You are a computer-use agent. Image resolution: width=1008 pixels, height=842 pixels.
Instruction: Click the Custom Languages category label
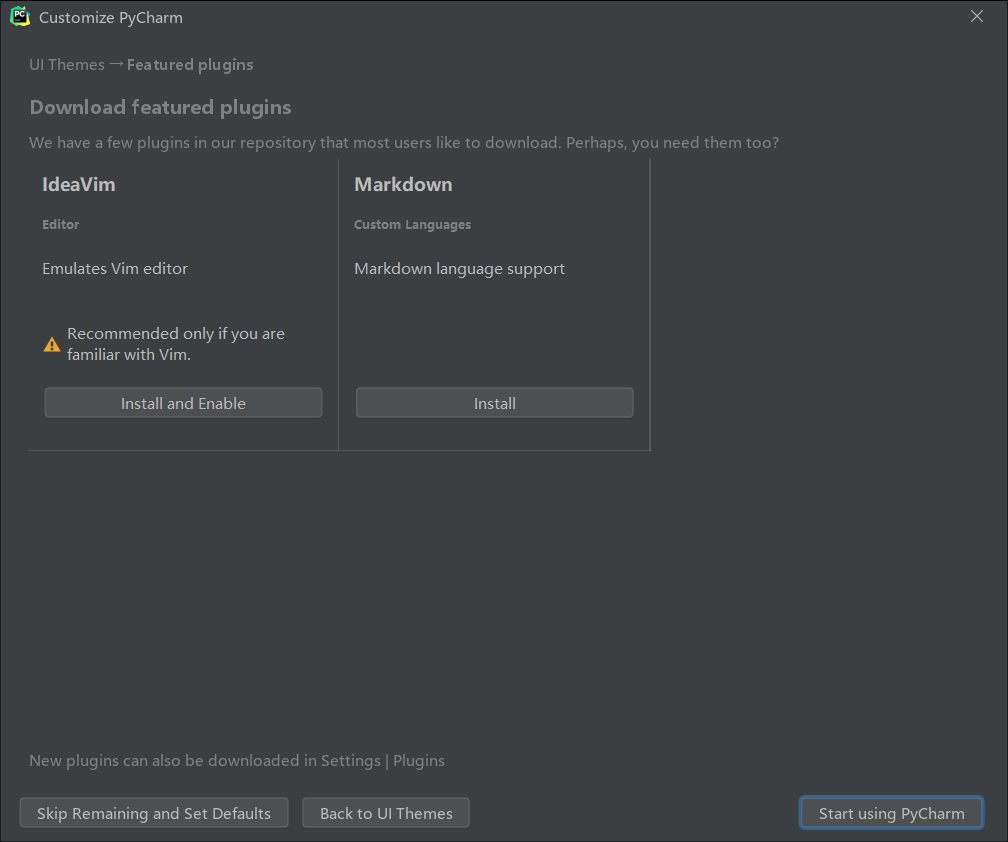pos(412,224)
